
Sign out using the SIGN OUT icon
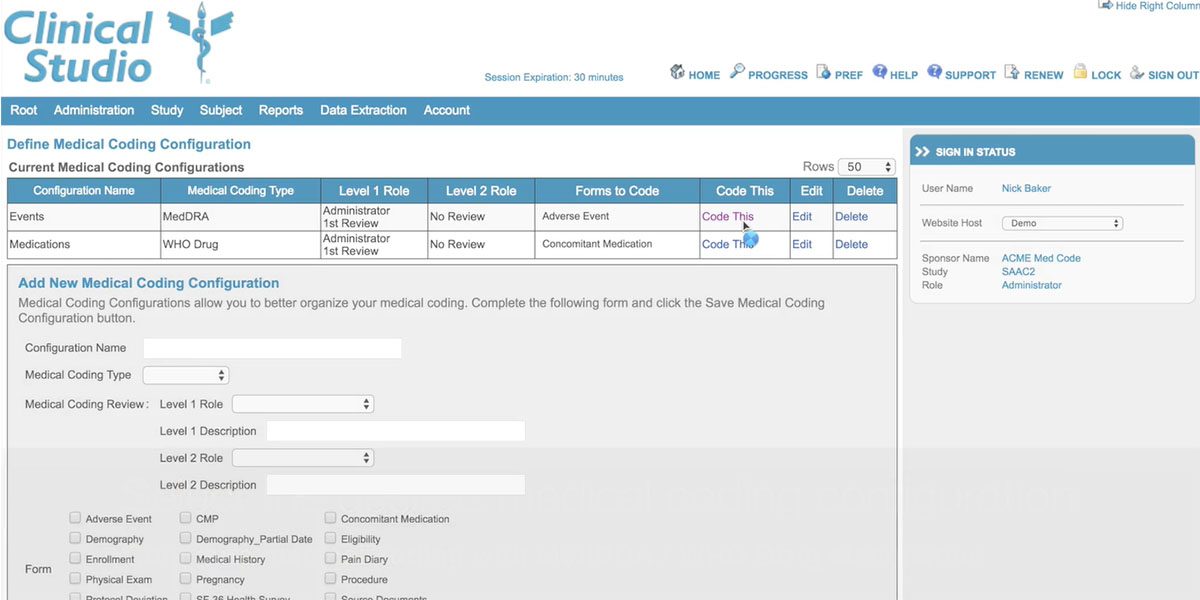coord(1137,73)
